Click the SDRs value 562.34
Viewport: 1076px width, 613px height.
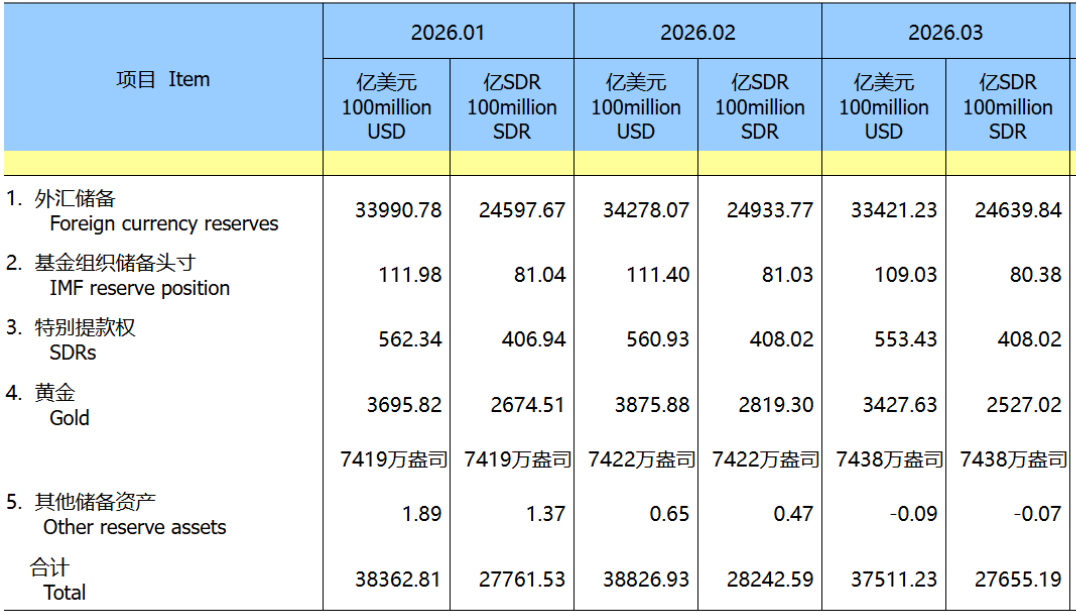410,340
